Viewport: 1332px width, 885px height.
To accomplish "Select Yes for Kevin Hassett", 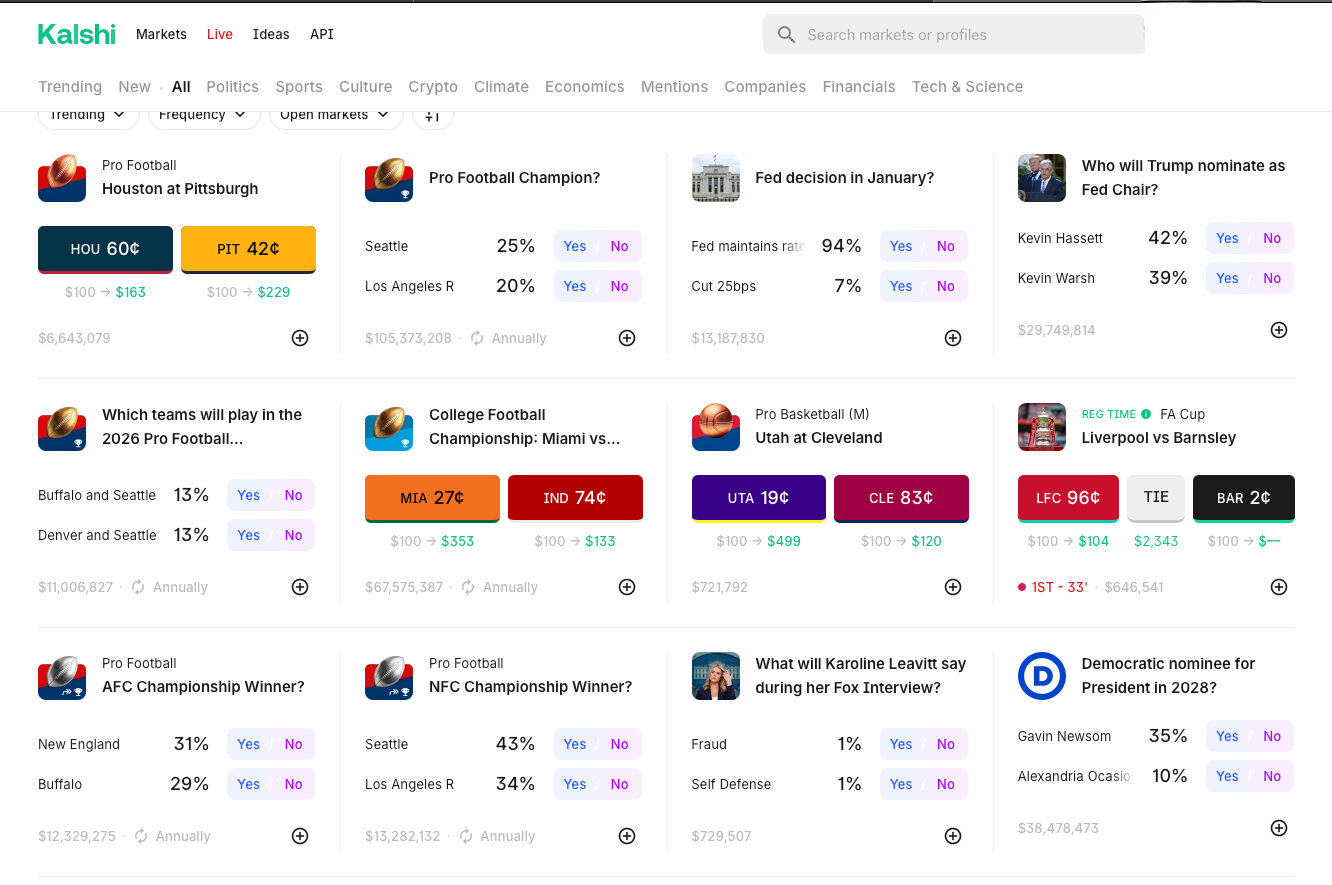I will [1227, 238].
